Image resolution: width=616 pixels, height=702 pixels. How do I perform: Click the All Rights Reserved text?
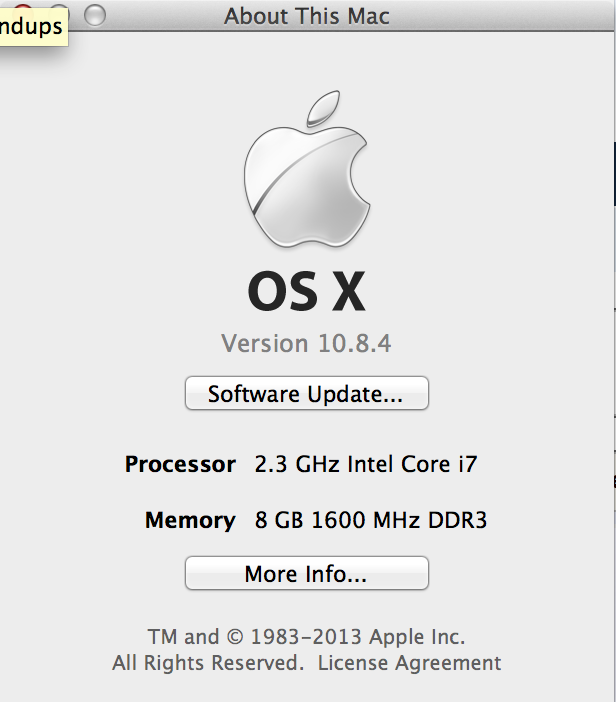coord(208,663)
